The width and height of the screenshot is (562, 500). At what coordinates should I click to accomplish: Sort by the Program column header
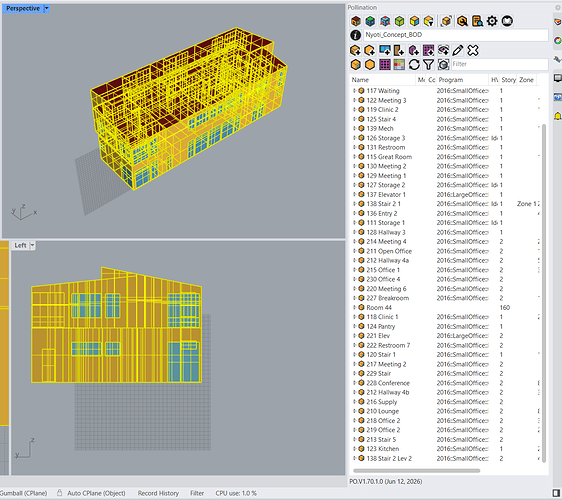click(462, 80)
